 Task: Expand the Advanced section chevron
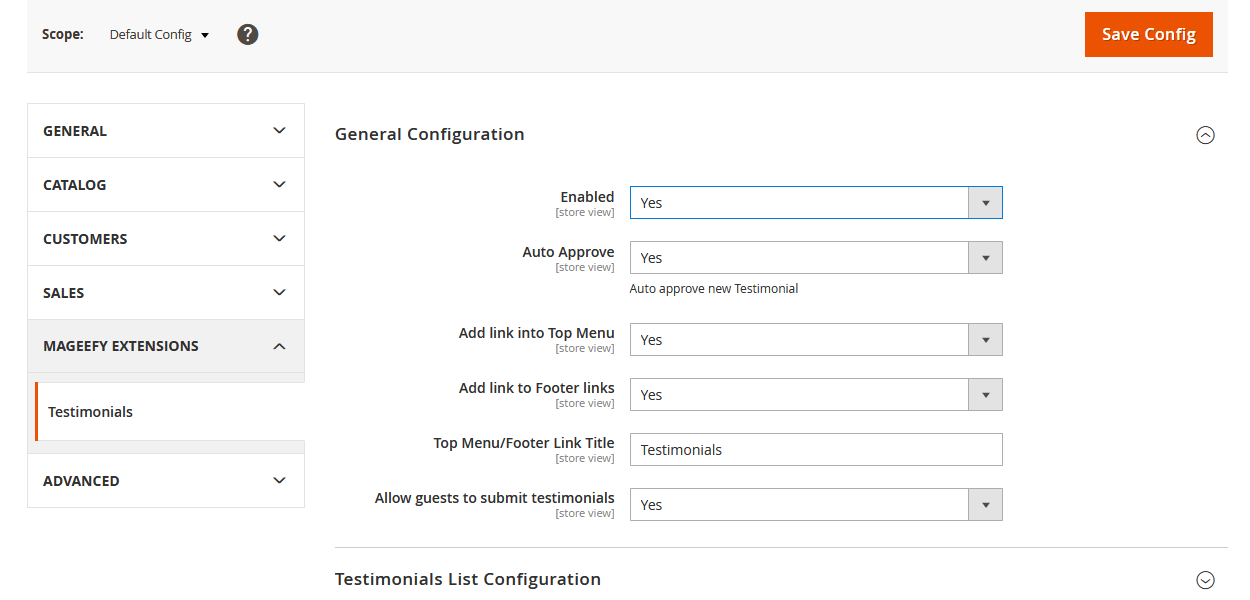coord(279,481)
